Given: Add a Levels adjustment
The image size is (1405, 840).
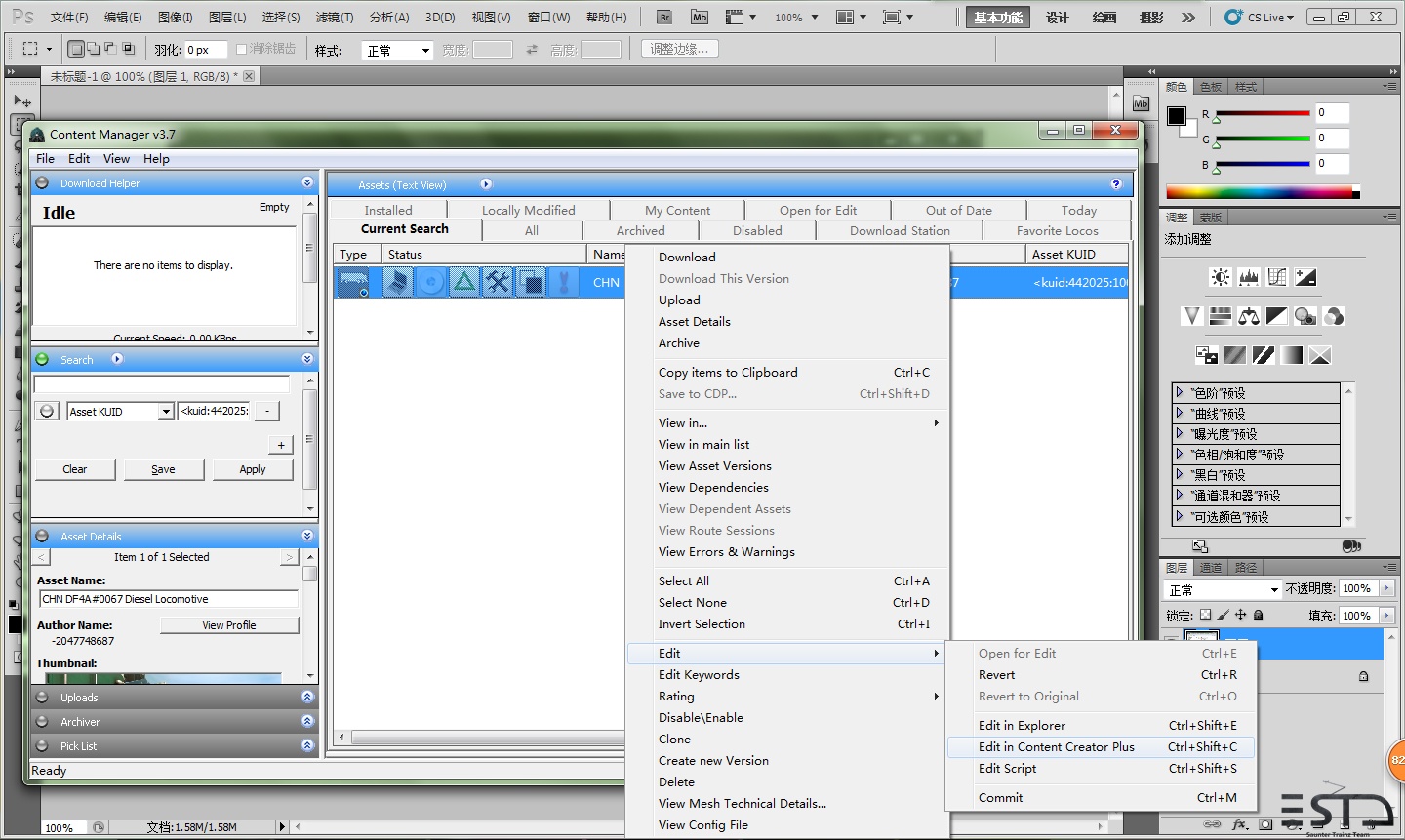Looking at the screenshot, I should point(1249,277).
